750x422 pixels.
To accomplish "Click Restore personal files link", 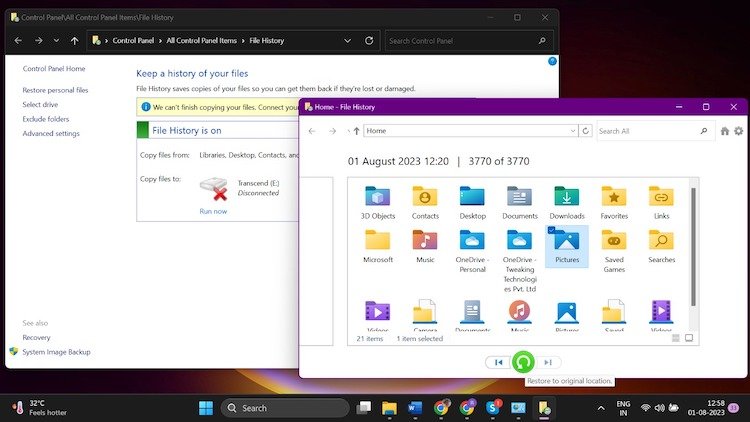I will (x=55, y=90).
